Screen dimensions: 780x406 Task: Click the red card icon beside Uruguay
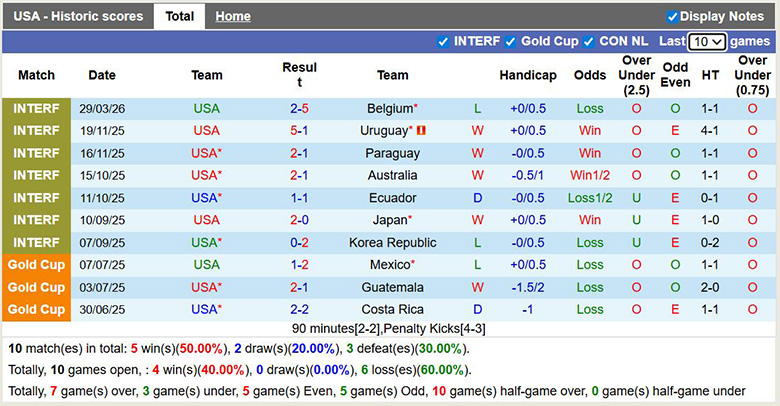[421, 131]
